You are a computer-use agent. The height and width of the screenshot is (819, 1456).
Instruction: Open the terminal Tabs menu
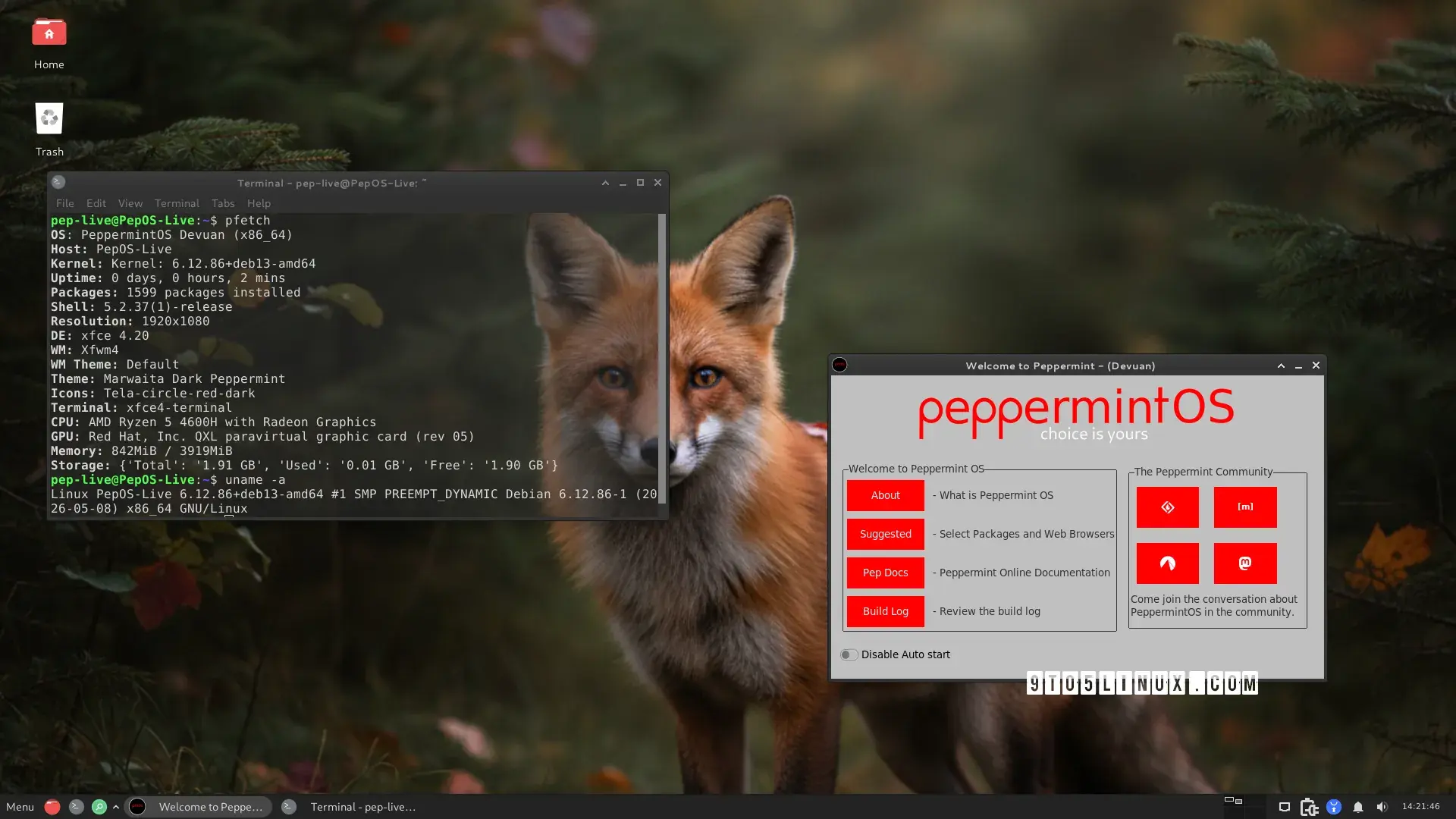click(x=223, y=203)
